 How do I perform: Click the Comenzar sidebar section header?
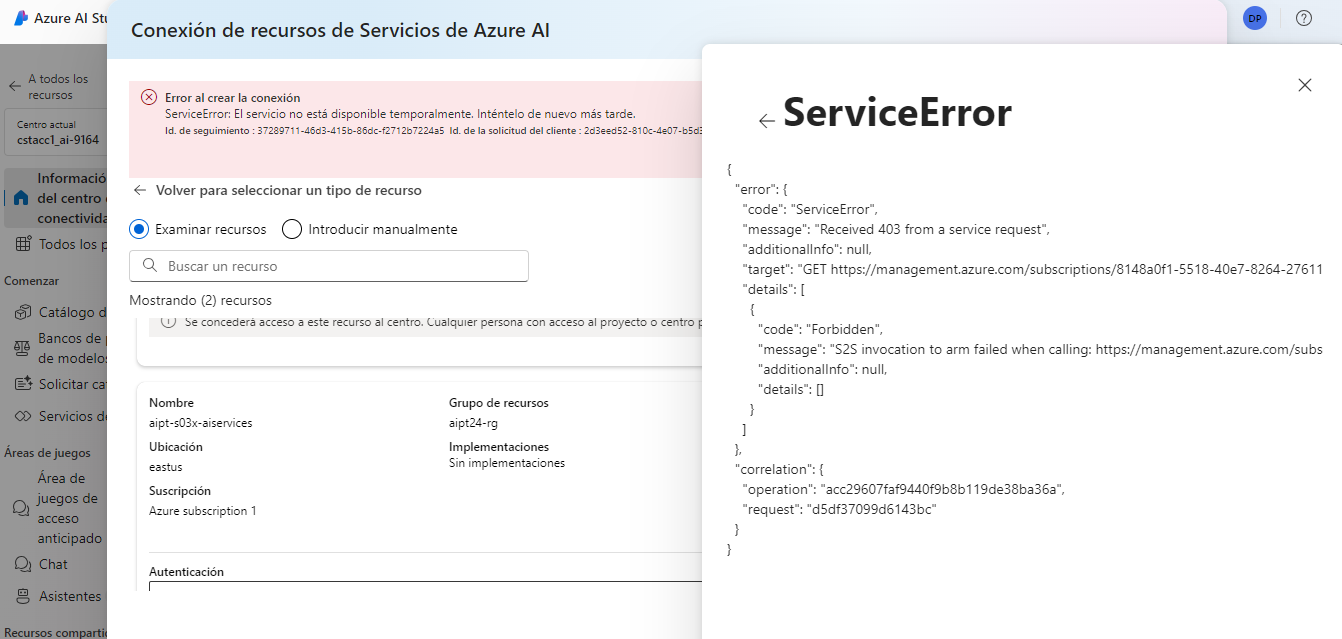click(x=32, y=281)
